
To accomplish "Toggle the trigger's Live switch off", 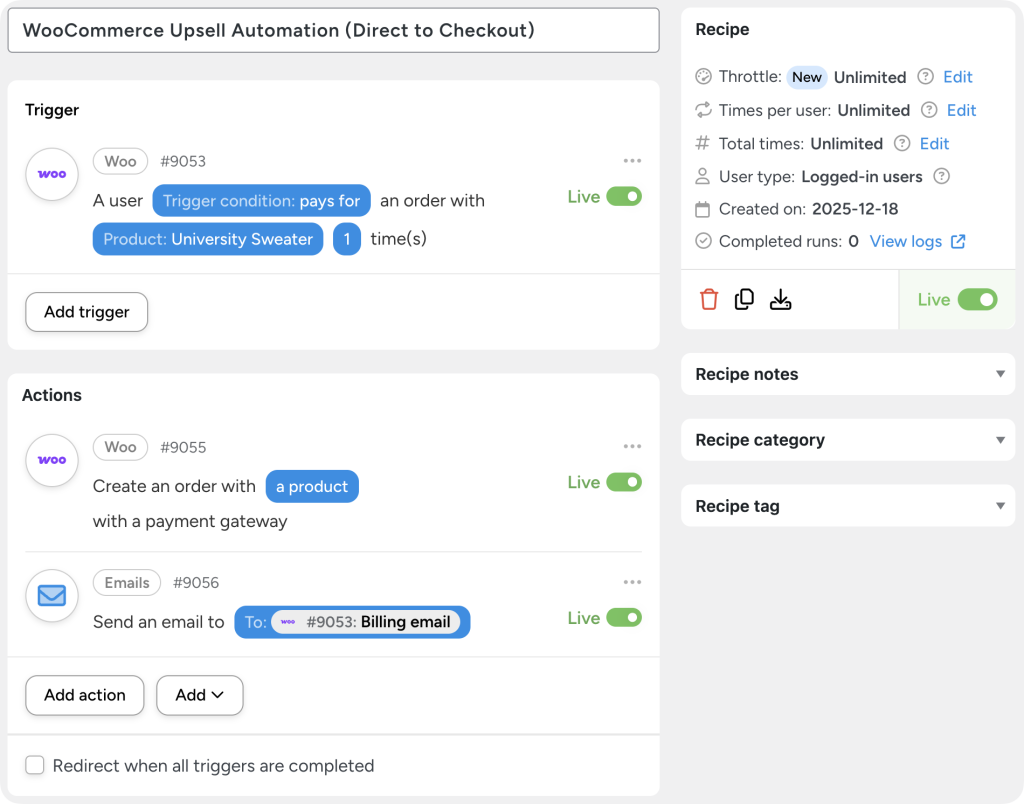I will click(x=623, y=197).
